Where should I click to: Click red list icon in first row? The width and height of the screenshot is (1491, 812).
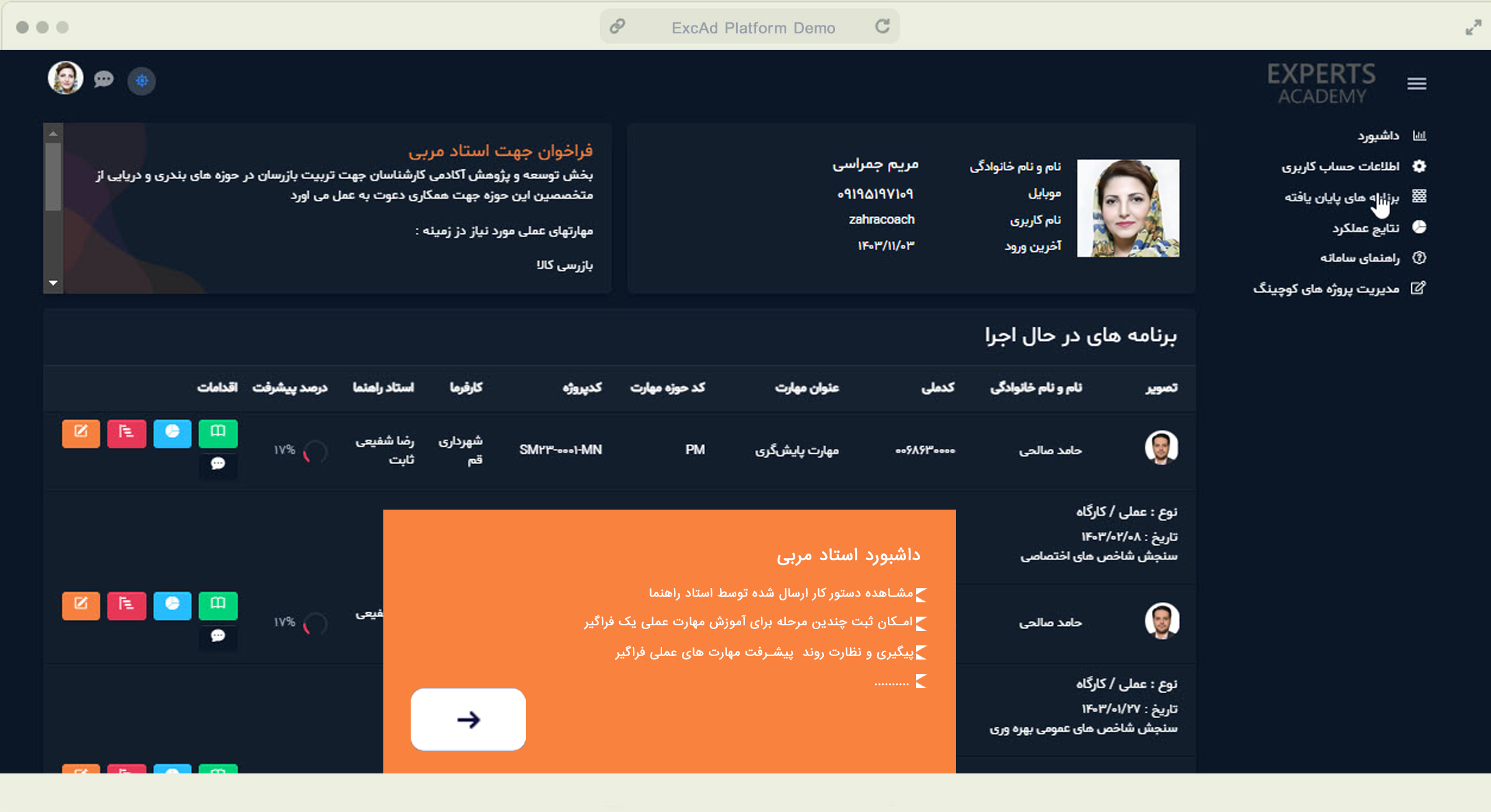pos(126,432)
